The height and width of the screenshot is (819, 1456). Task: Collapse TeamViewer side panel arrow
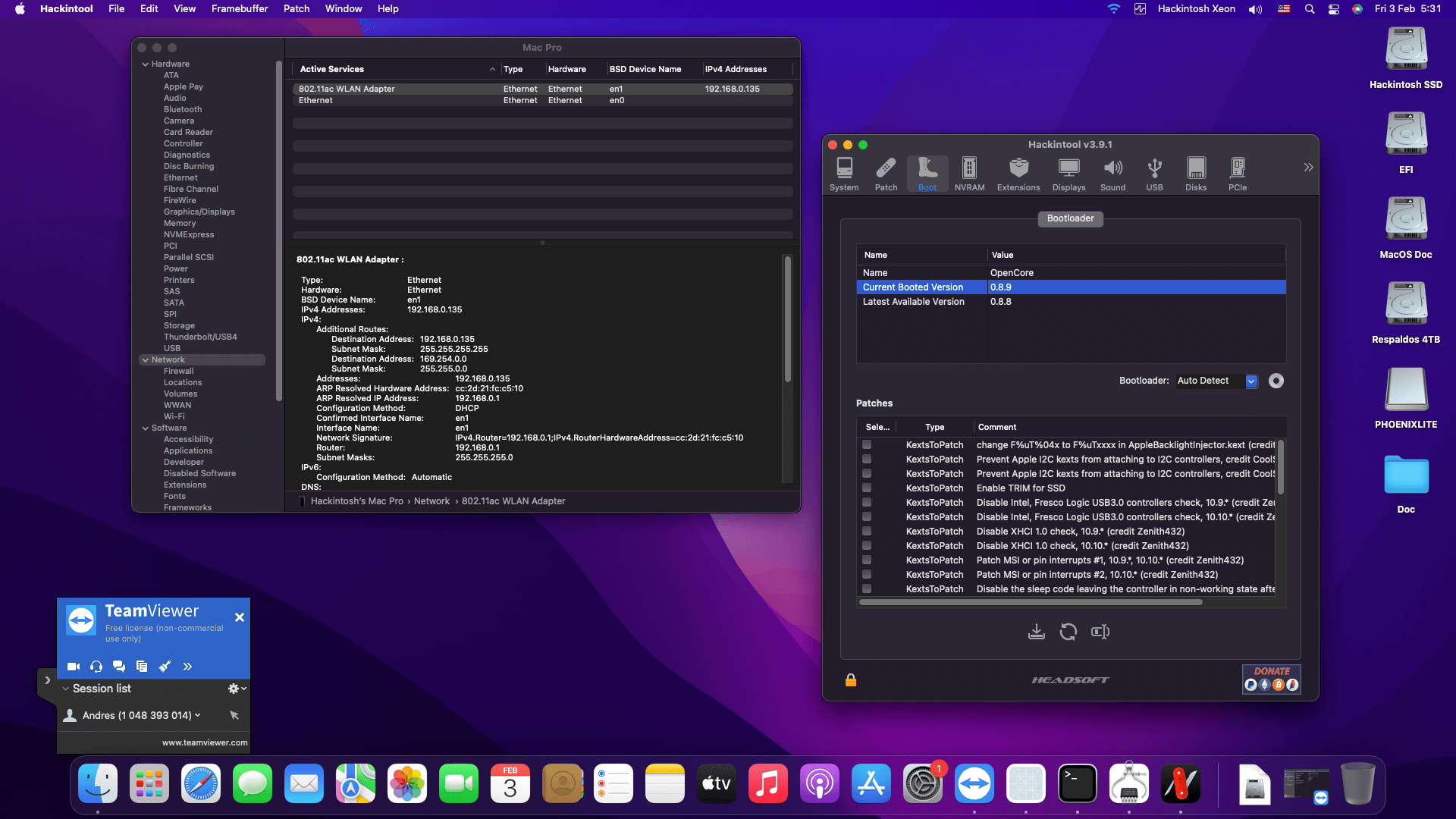(47, 680)
